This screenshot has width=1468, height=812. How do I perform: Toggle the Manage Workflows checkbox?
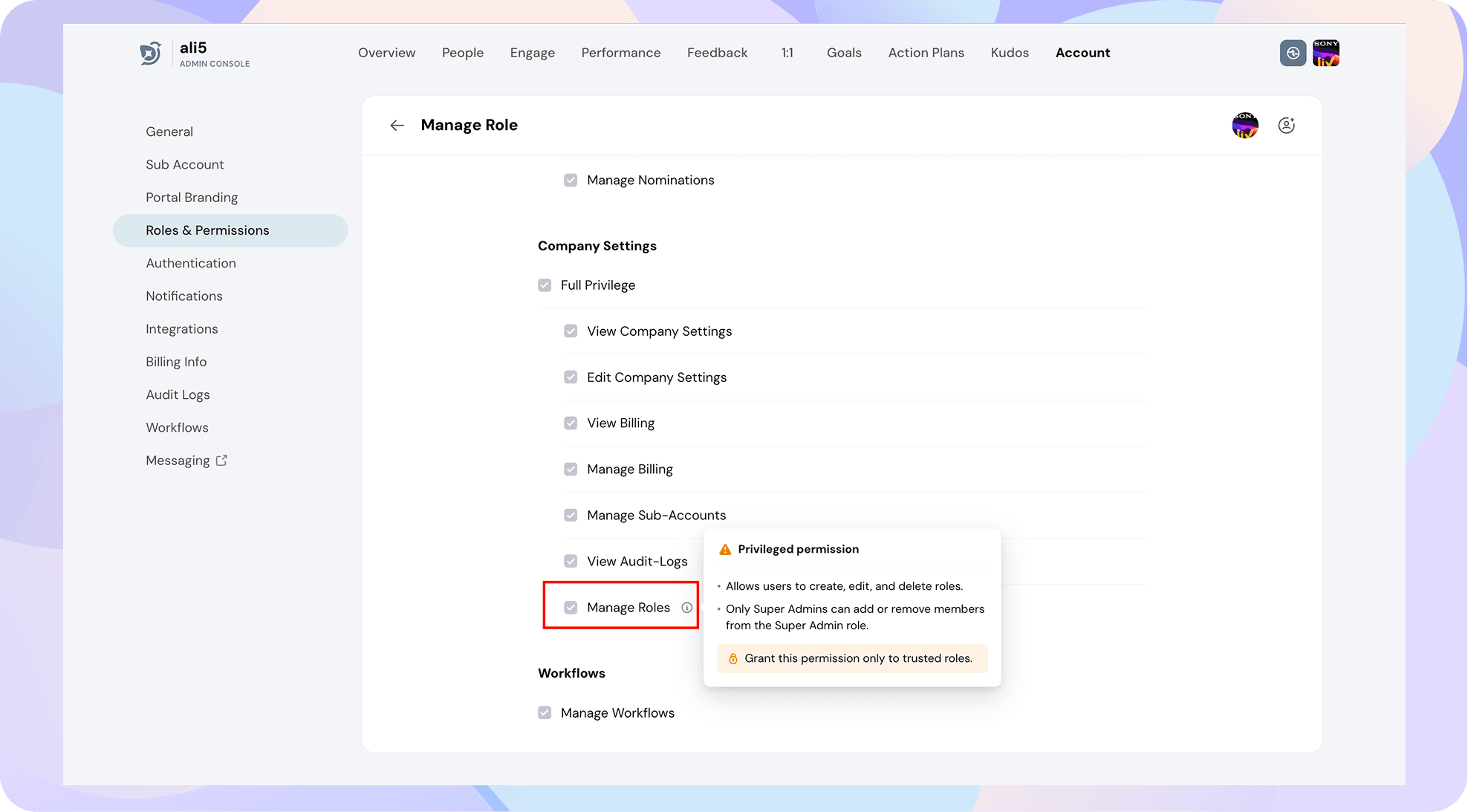click(545, 713)
